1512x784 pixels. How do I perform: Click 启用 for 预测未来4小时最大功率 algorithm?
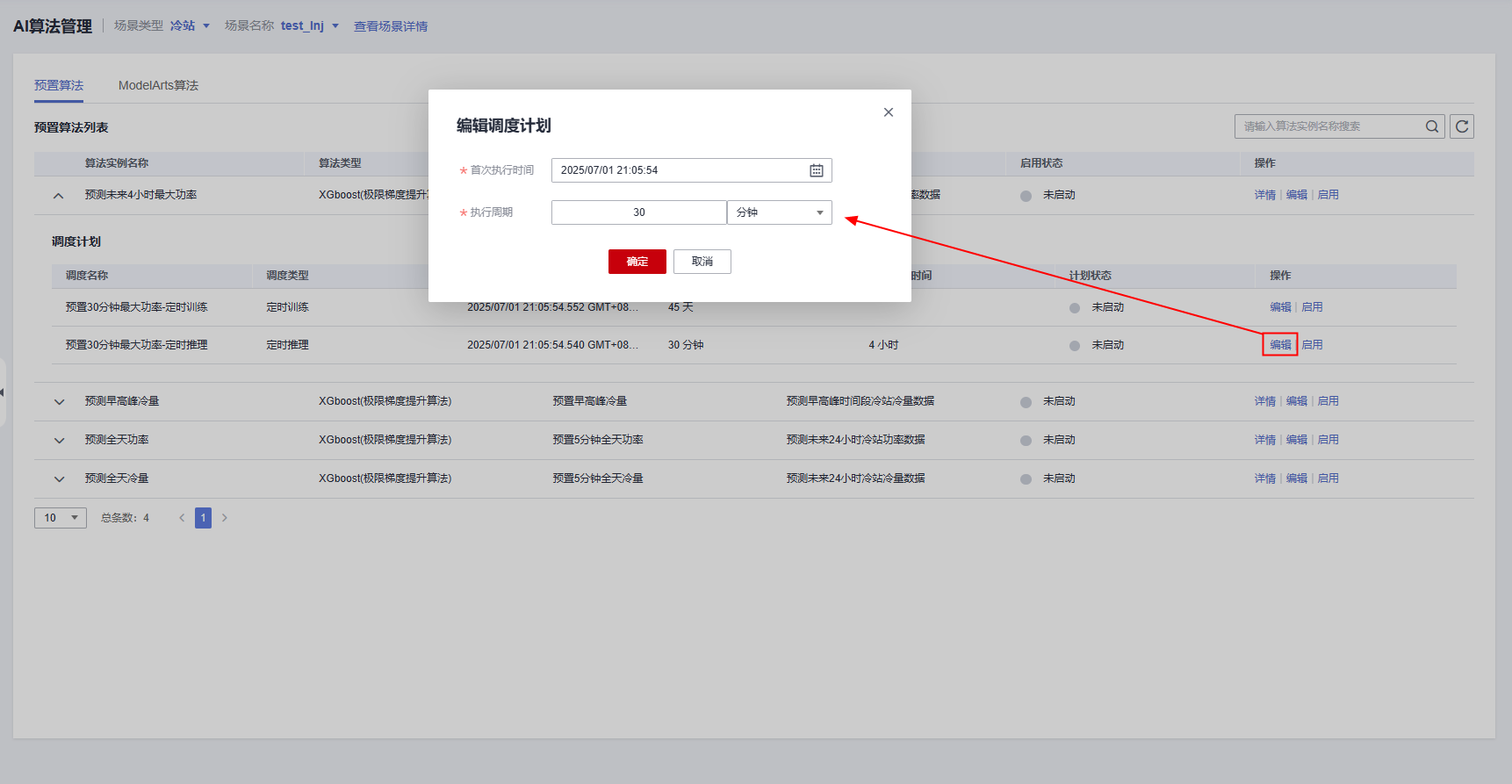coord(1328,195)
